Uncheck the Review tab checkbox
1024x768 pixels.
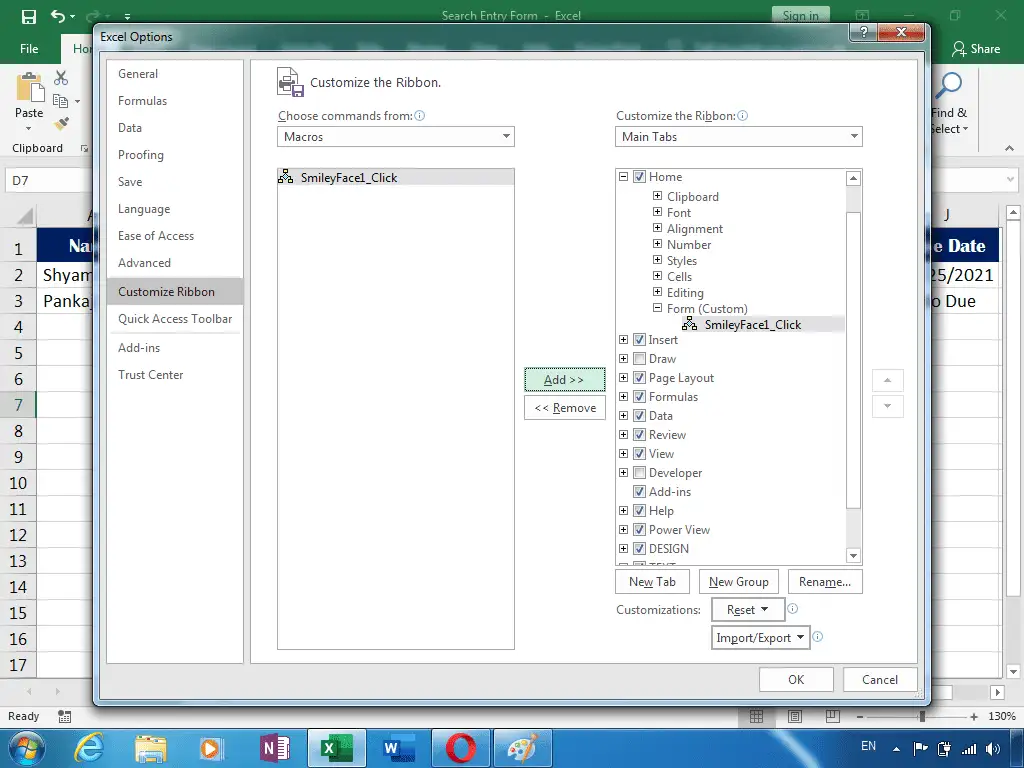coord(639,434)
